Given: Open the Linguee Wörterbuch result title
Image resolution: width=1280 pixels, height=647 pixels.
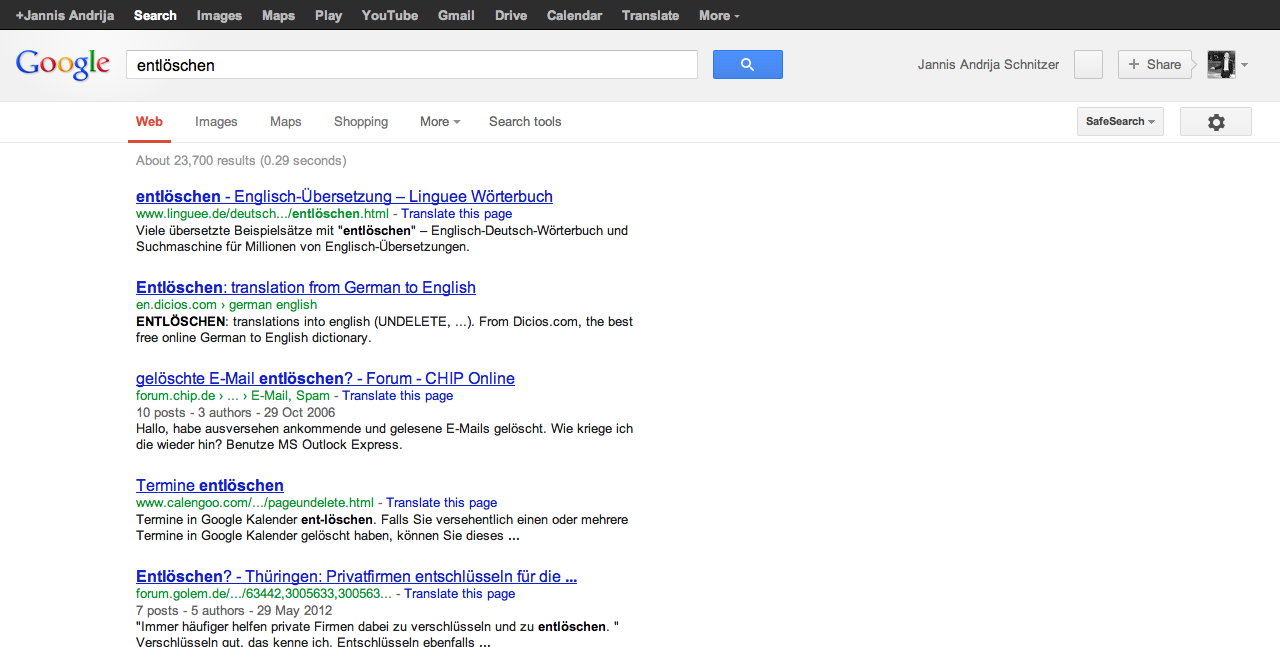Looking at the screenshot, I should [344, 196].
